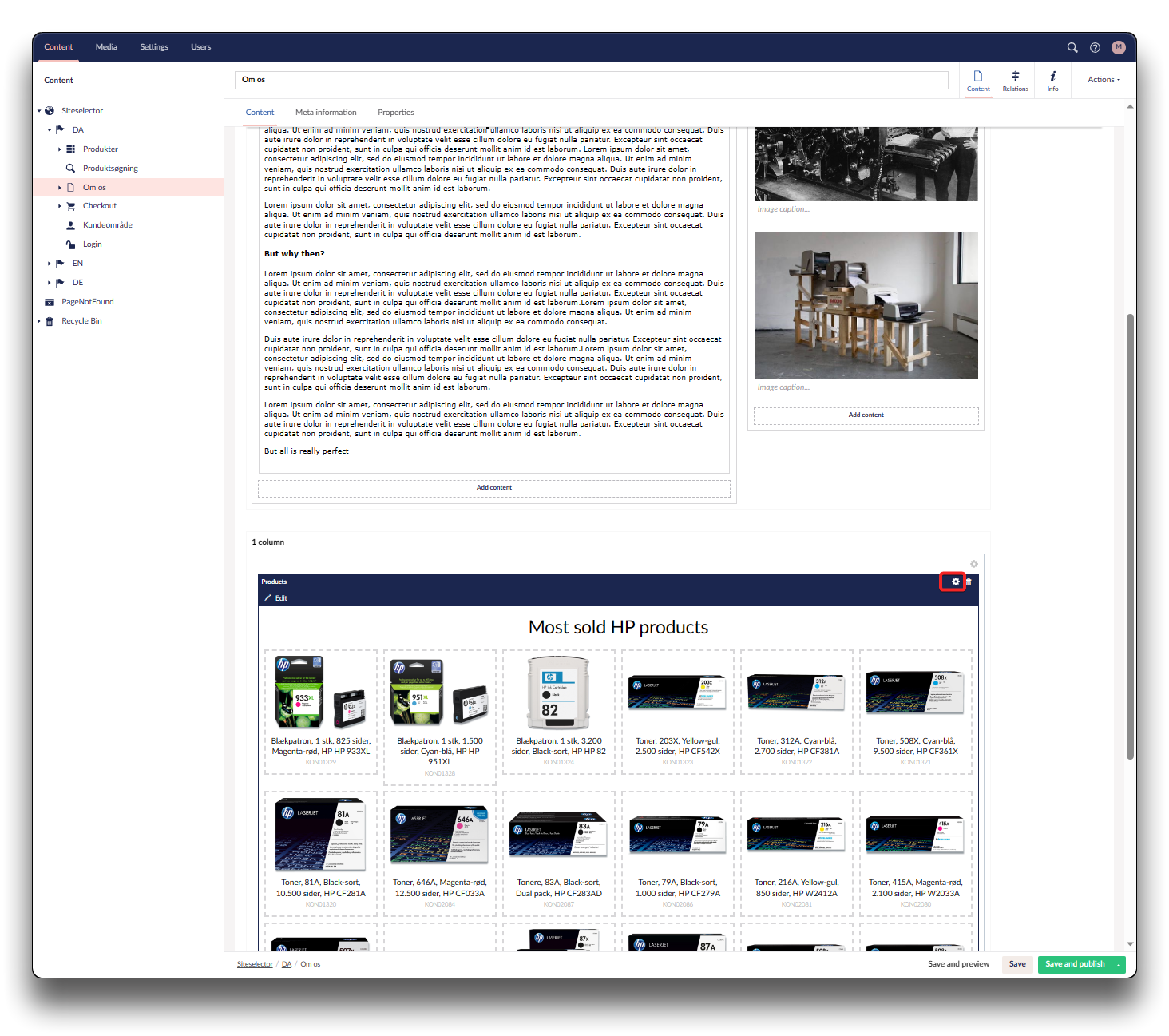Open the Content section in top bar
The width and height of the screenshot is (1169, 1036).
(58, 47)
